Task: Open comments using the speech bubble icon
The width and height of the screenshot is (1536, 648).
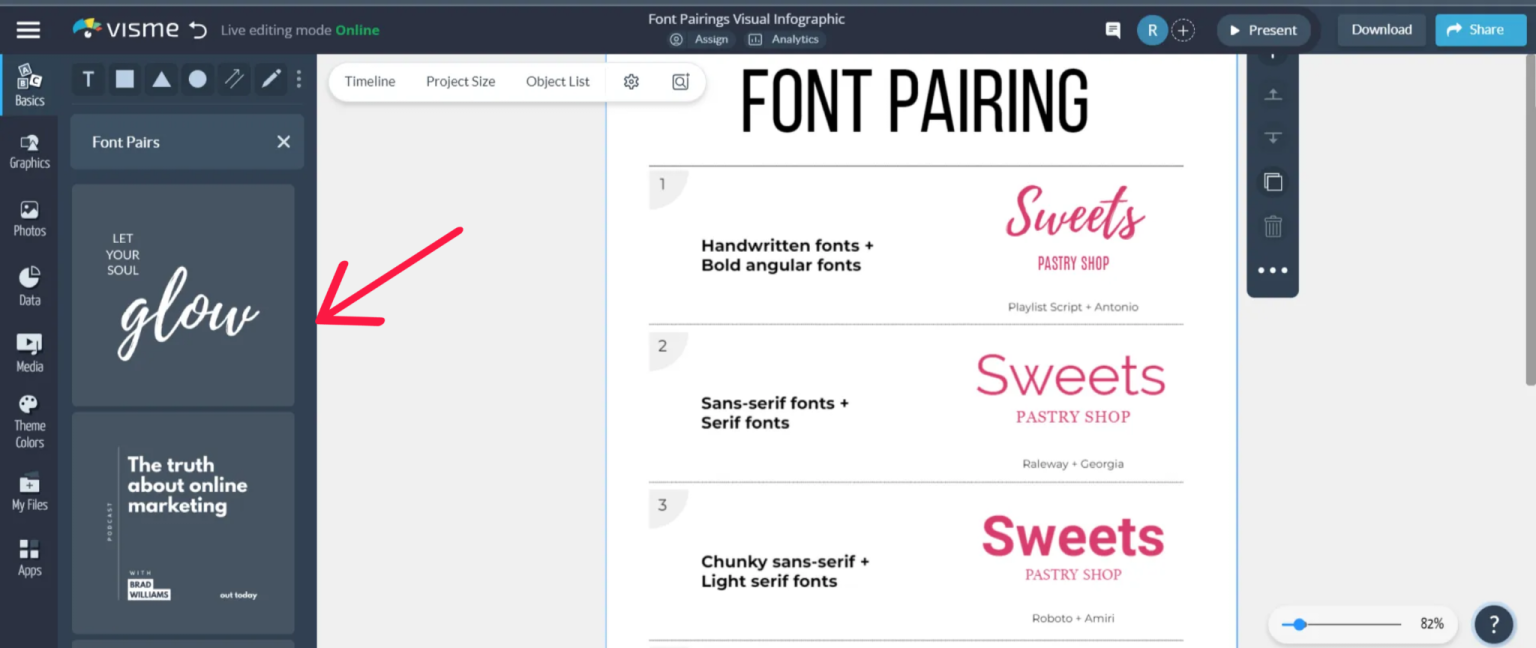Action: 1112,30
